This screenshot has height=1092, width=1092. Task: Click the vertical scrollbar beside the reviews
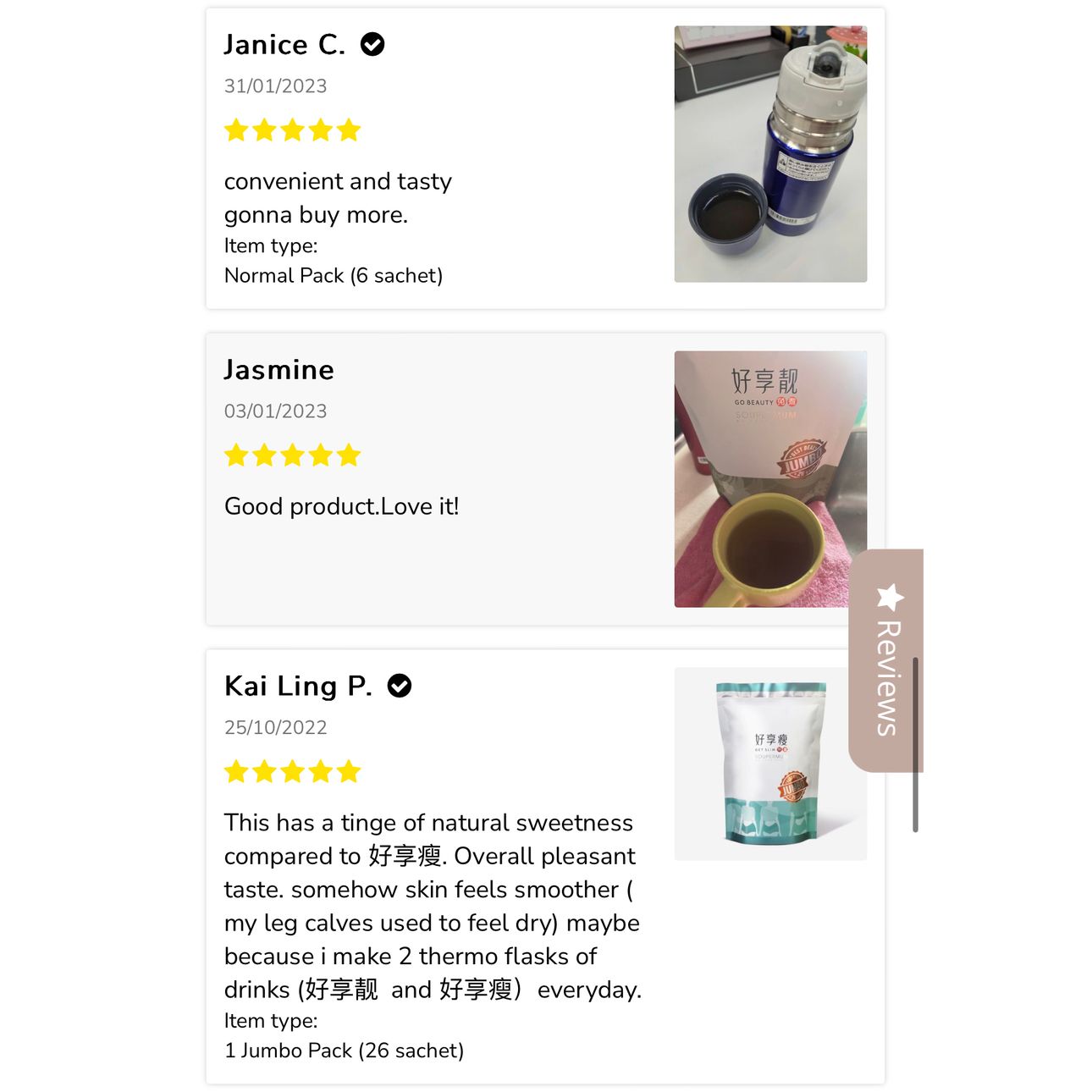[915, 744]
